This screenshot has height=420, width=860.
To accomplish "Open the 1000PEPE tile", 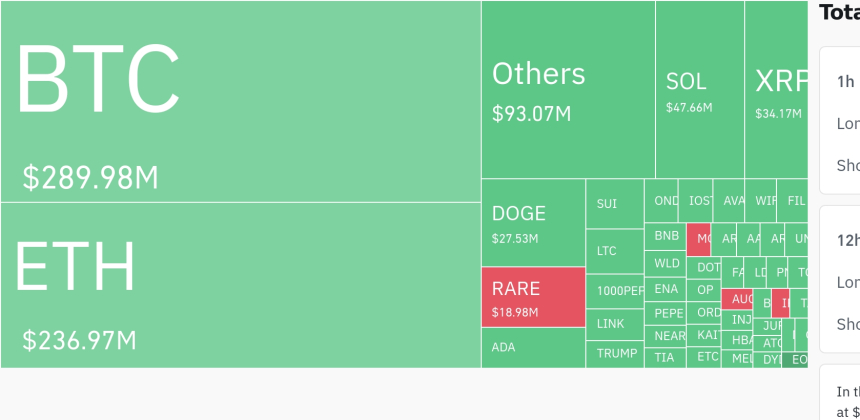I will tap(615, 291).
